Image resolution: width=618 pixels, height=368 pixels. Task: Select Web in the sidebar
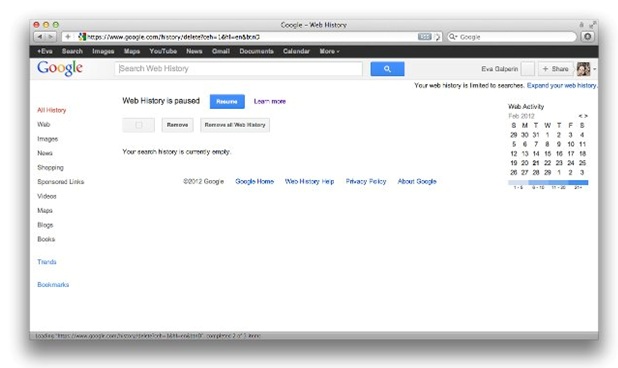pyautogui.click(x=43, y=125)
